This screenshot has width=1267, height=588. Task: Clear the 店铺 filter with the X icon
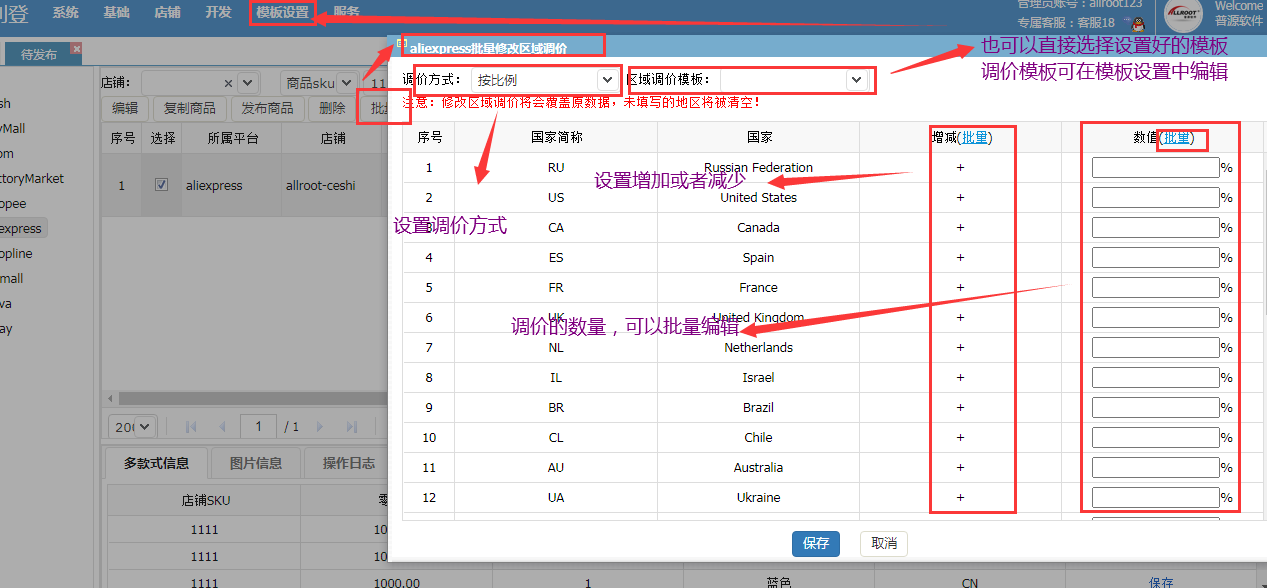(228, 83)
